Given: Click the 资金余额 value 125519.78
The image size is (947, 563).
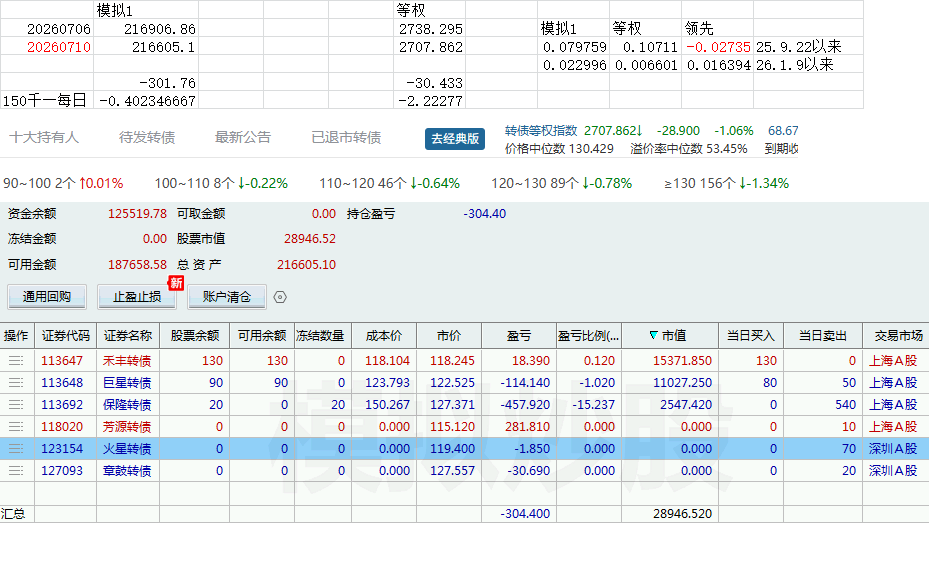Looking at the screenshot, I should tap(137, 213).
